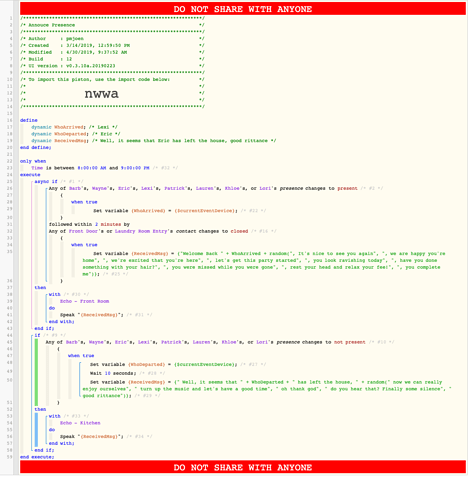Click Echo - Front Room device
The image size is (471, 500).
coord(84,301)
